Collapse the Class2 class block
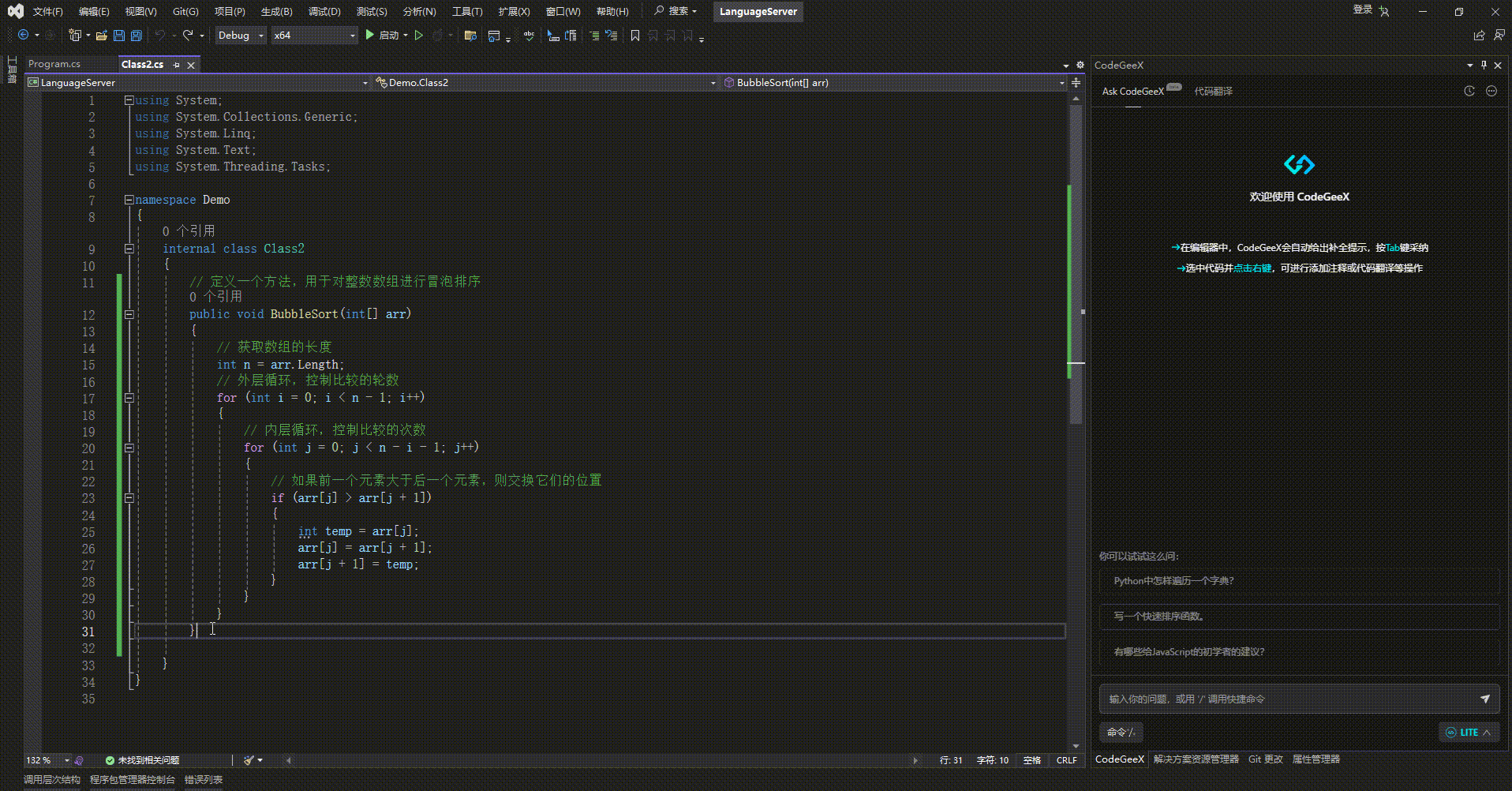This screenshot has width=1512, height=791. [129, 249]
